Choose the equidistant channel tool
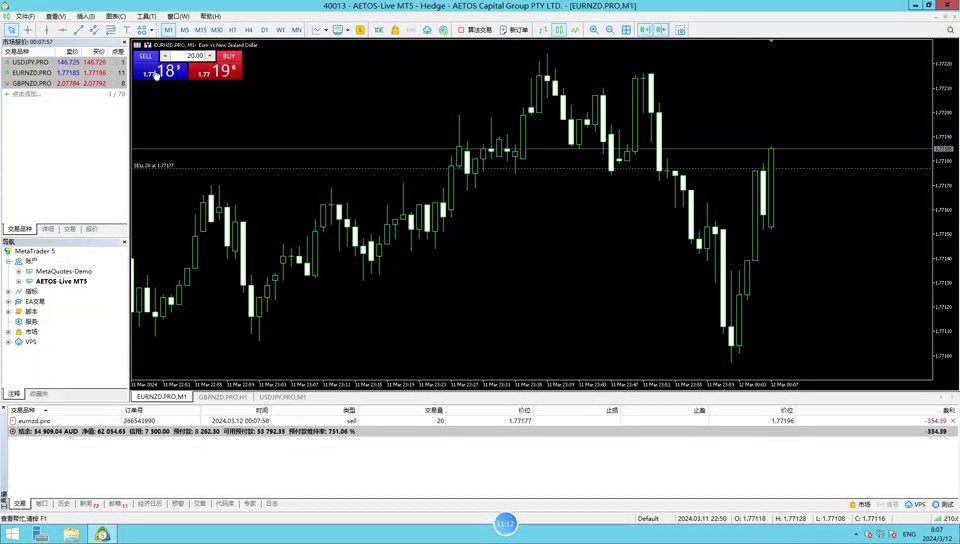The width and height of the screenshot is (960, 544). tap(94, 30)
